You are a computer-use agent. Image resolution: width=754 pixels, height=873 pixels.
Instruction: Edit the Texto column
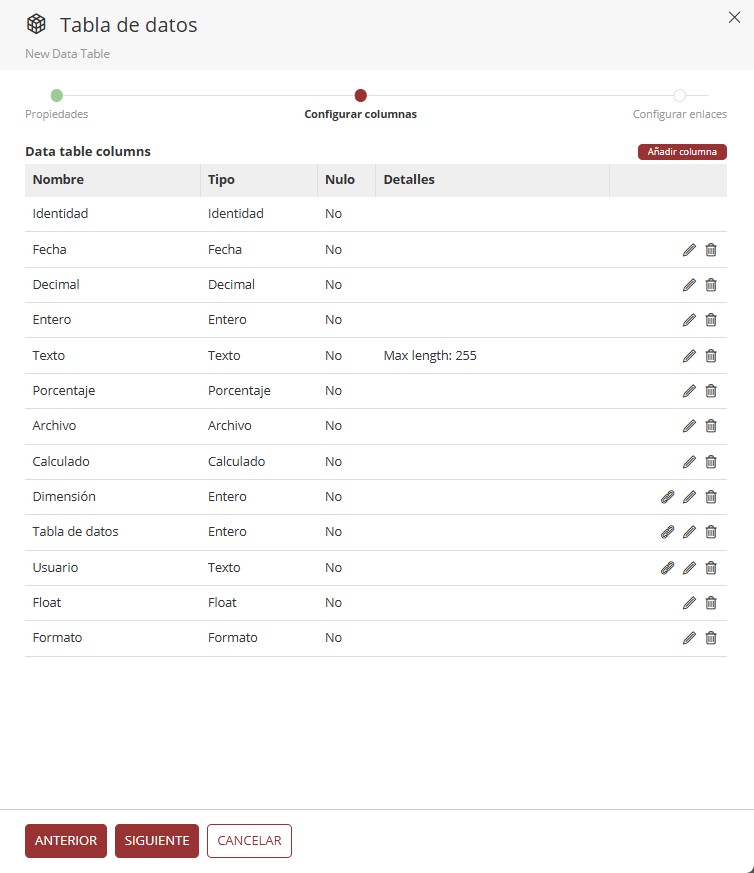[689, 356]
